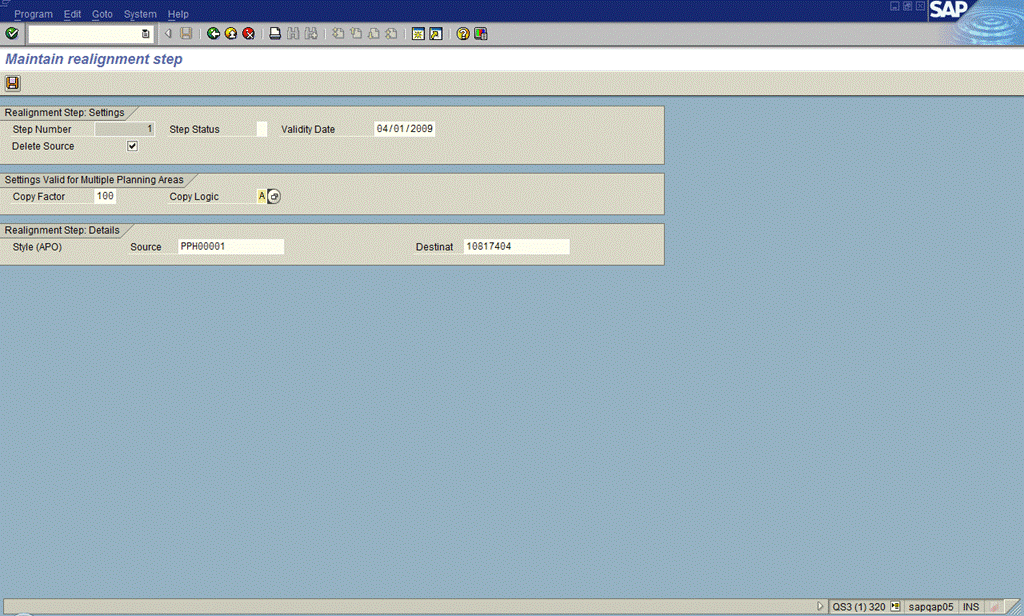Click the Destinat field 10817404
Image resolution: width=1024 pixels, height=616 pixels.
(517, 246)
